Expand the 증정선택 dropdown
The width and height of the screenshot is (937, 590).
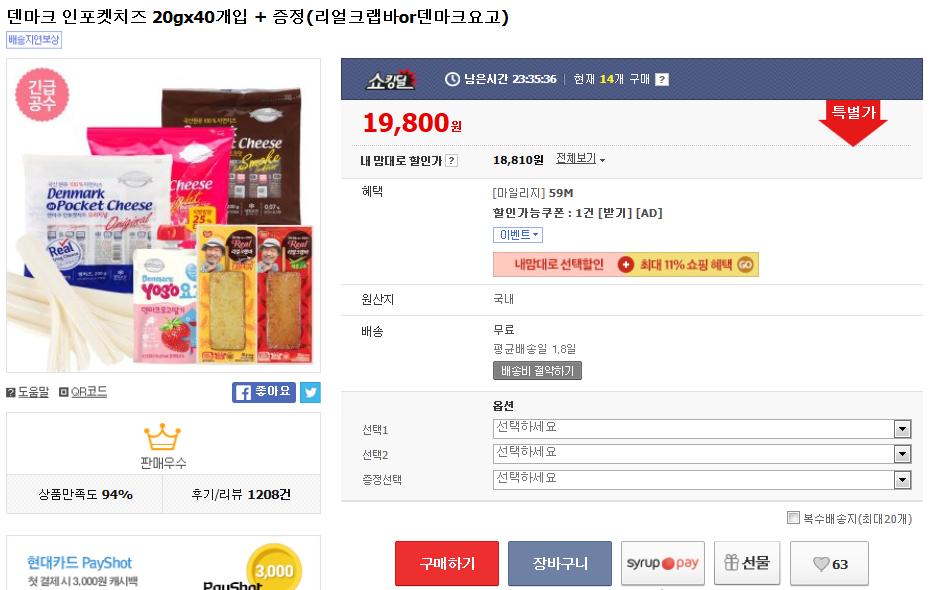[702, 479]
